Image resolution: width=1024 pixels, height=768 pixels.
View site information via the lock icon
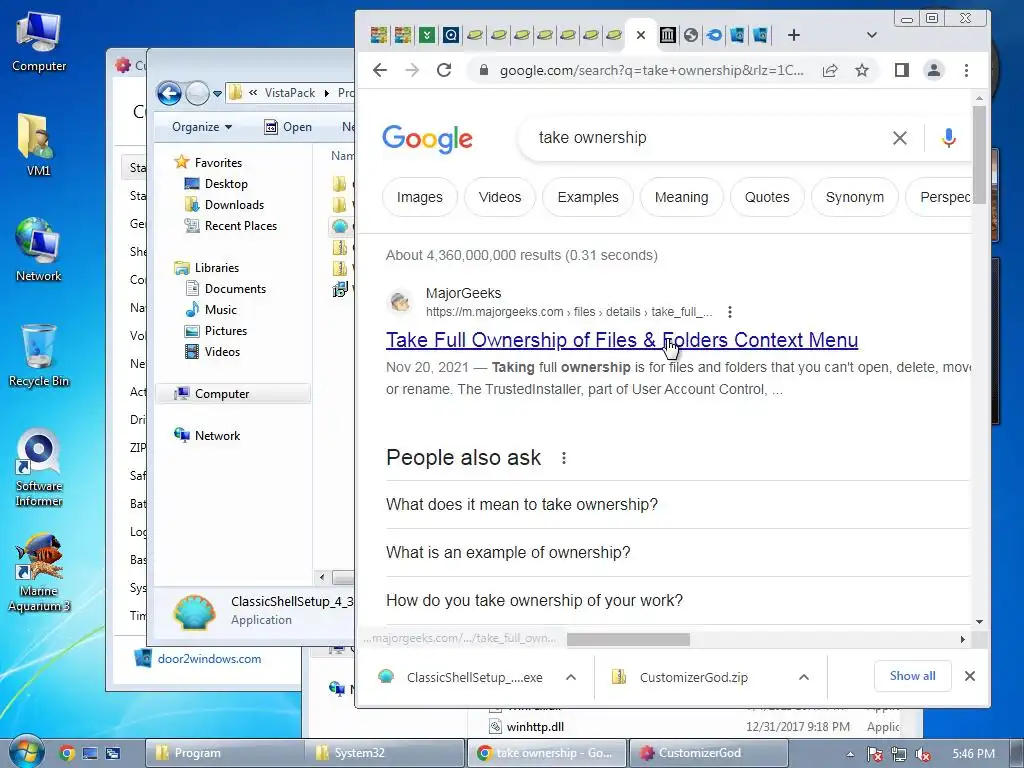(483, 71)
